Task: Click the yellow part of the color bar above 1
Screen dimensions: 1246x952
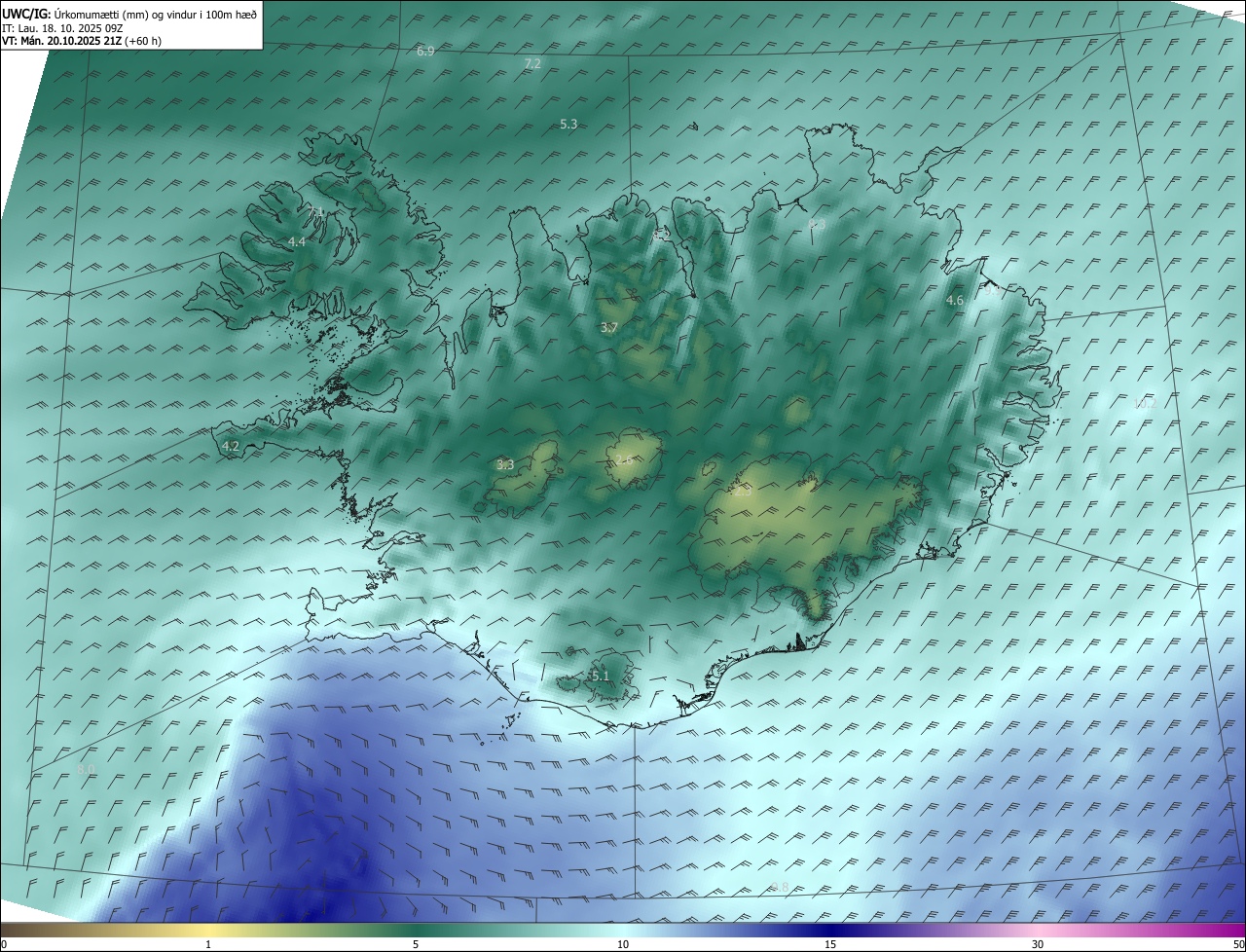Action: coord(208,930)
